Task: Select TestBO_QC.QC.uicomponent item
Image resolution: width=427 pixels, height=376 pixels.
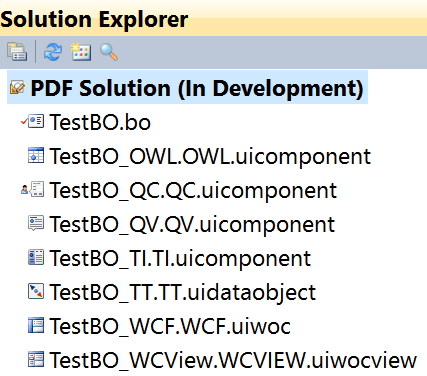Action: (193, 190)
